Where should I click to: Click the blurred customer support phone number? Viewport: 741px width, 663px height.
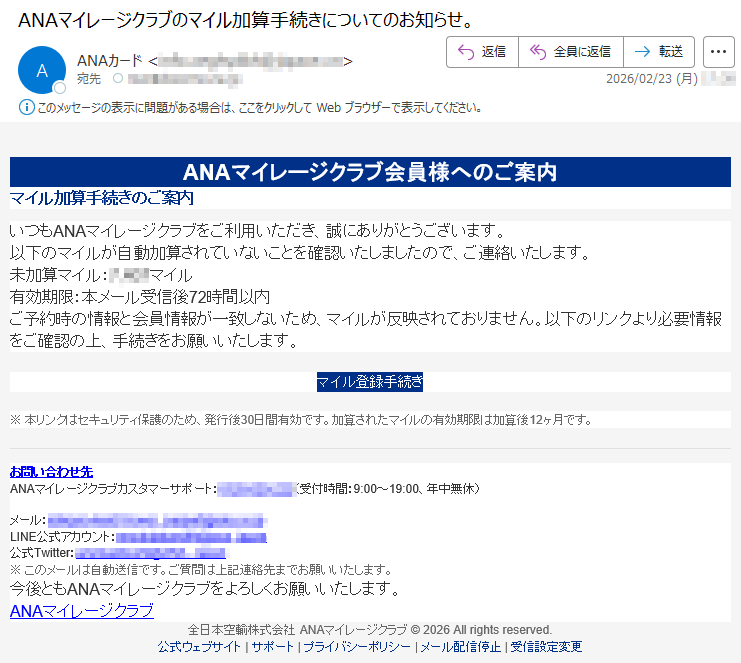coord(255,489)
